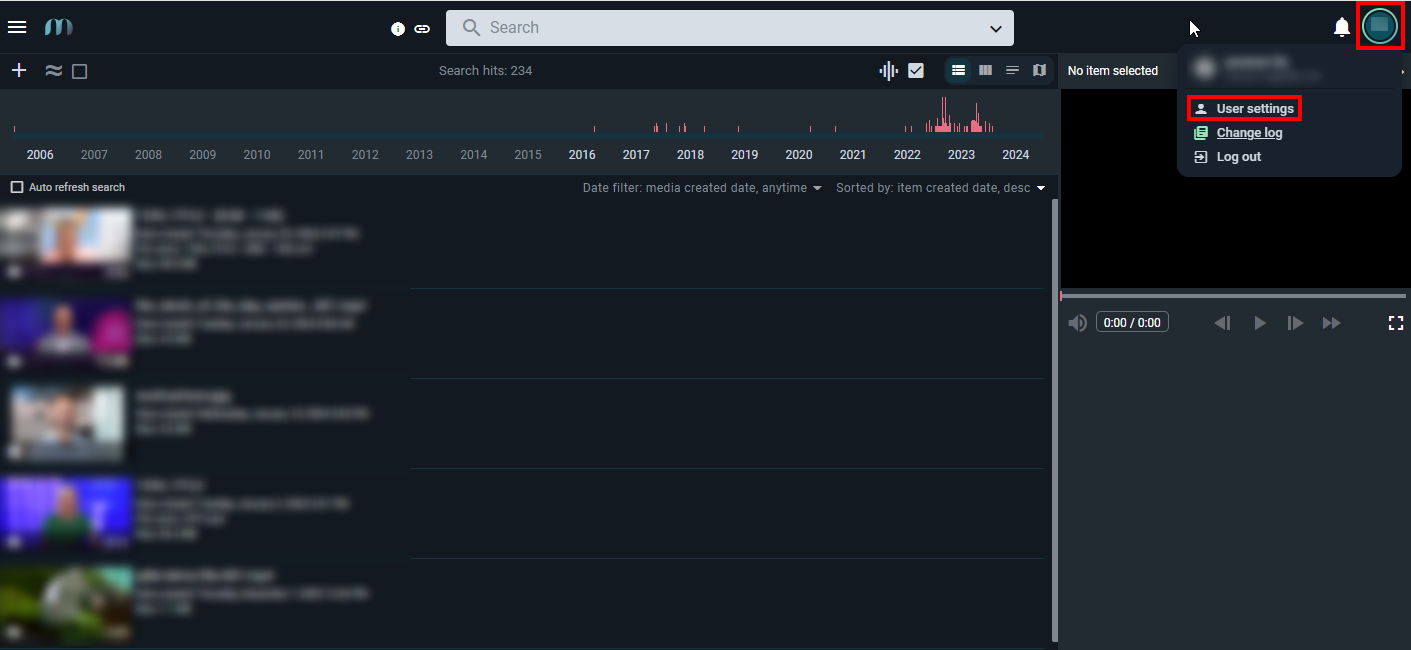The width and height of the screenshot is (1411, 650).
Task: Switch to the map view icon
Action: [x=1039, y=70]
